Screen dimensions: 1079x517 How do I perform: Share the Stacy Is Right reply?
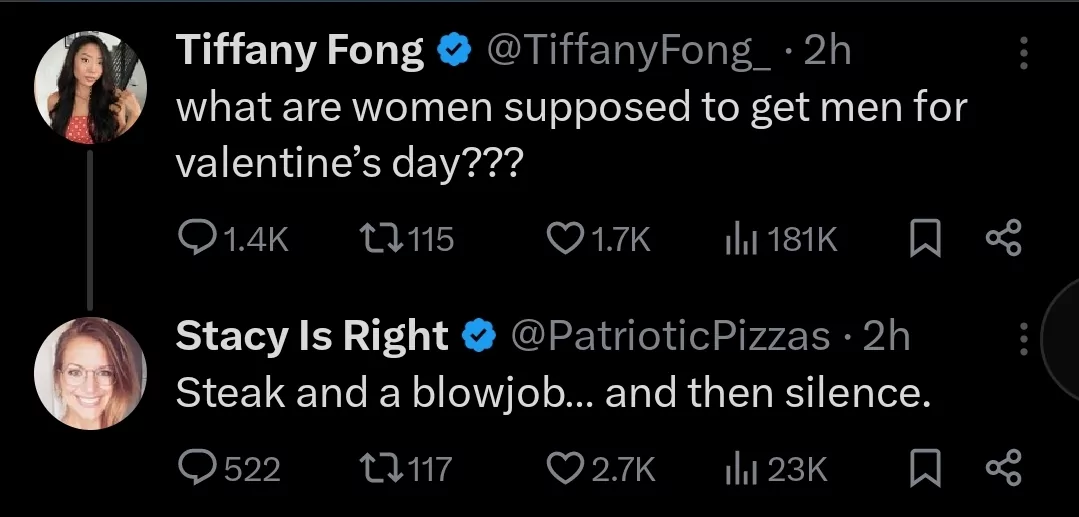point(1004,469)
